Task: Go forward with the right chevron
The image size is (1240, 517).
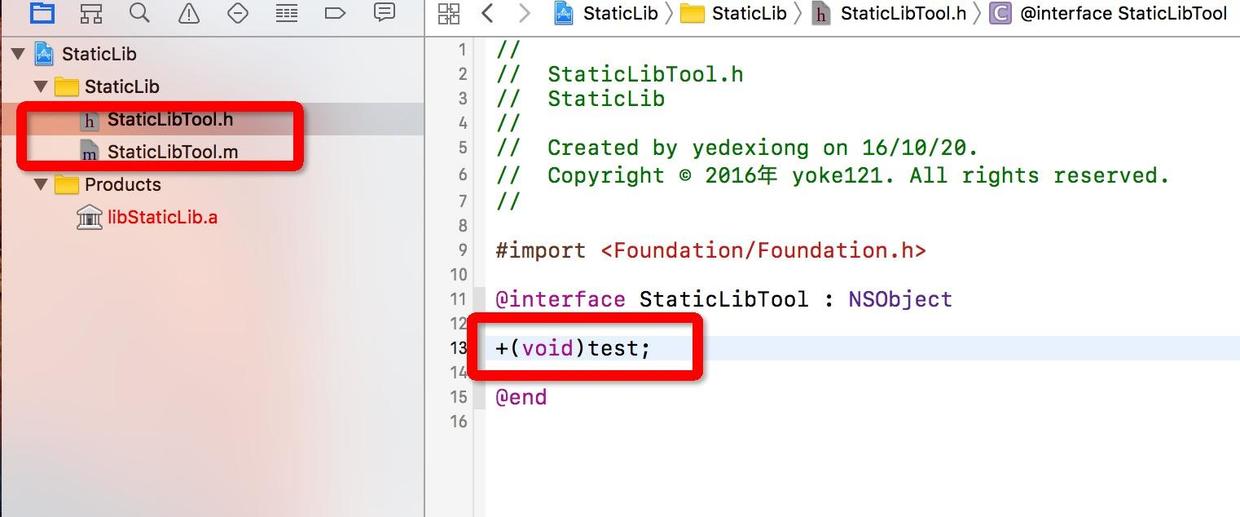Action: (524, 14)
